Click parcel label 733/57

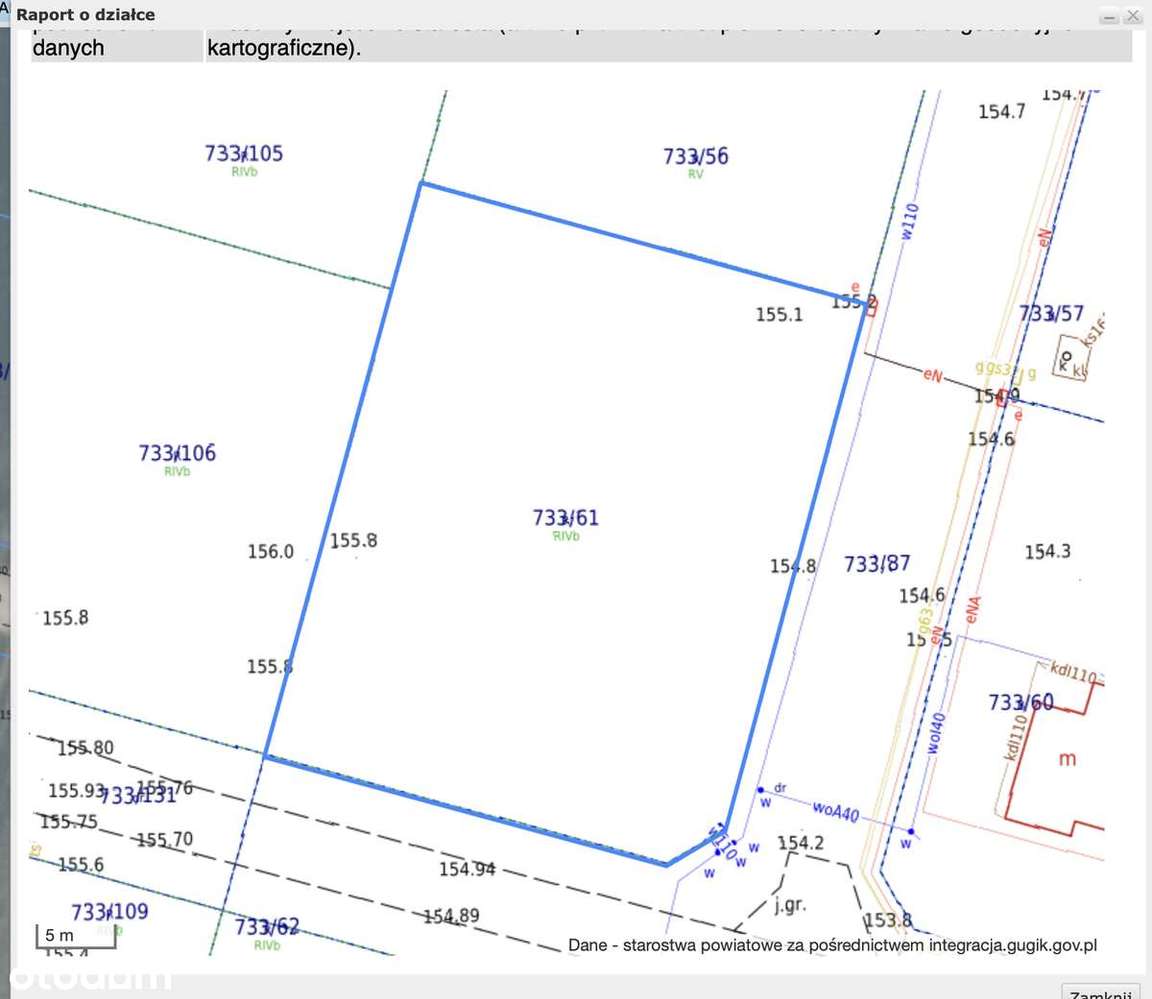pyautogui.click(x=1051, y=314)
